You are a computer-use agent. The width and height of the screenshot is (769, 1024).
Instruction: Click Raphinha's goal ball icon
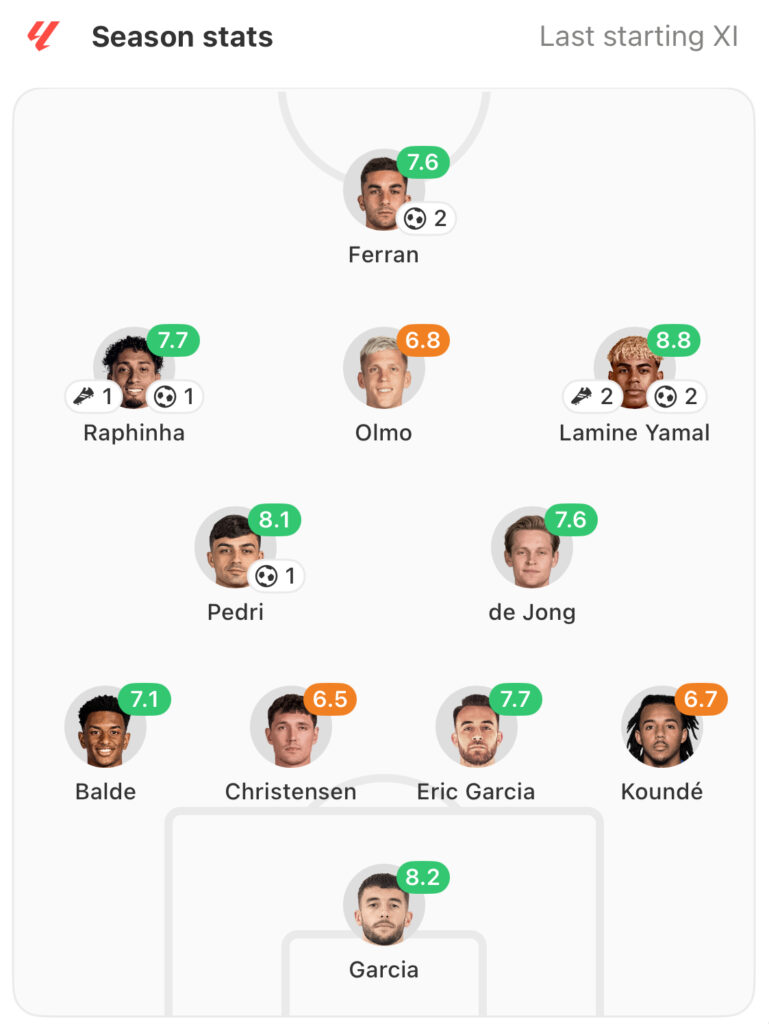(x=165, y=396)
